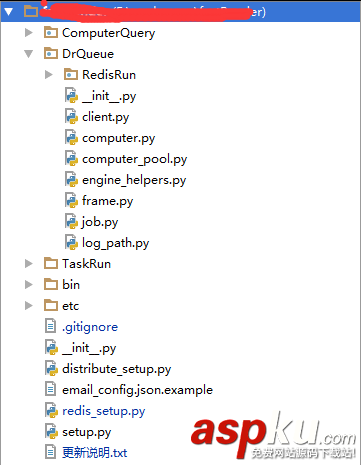Click the DrQueue package folder icon
This screenshot has width=361, height=465.
(x=51, y=54)
